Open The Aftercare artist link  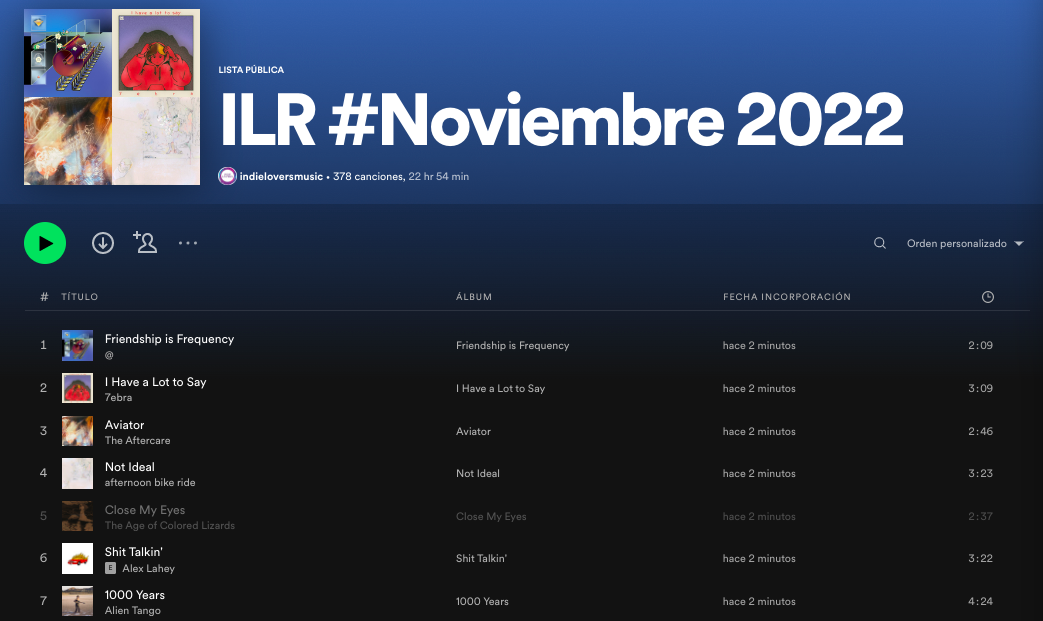[138, 440]
